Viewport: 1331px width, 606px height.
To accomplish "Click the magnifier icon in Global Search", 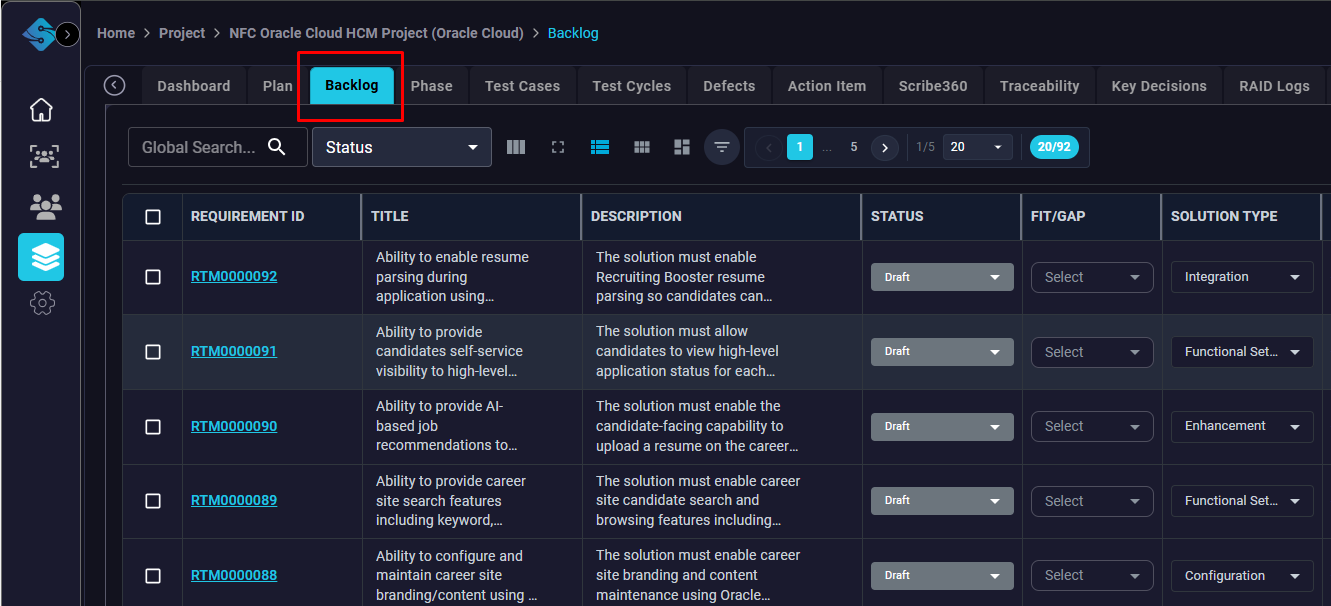I will tap(277, 147).
